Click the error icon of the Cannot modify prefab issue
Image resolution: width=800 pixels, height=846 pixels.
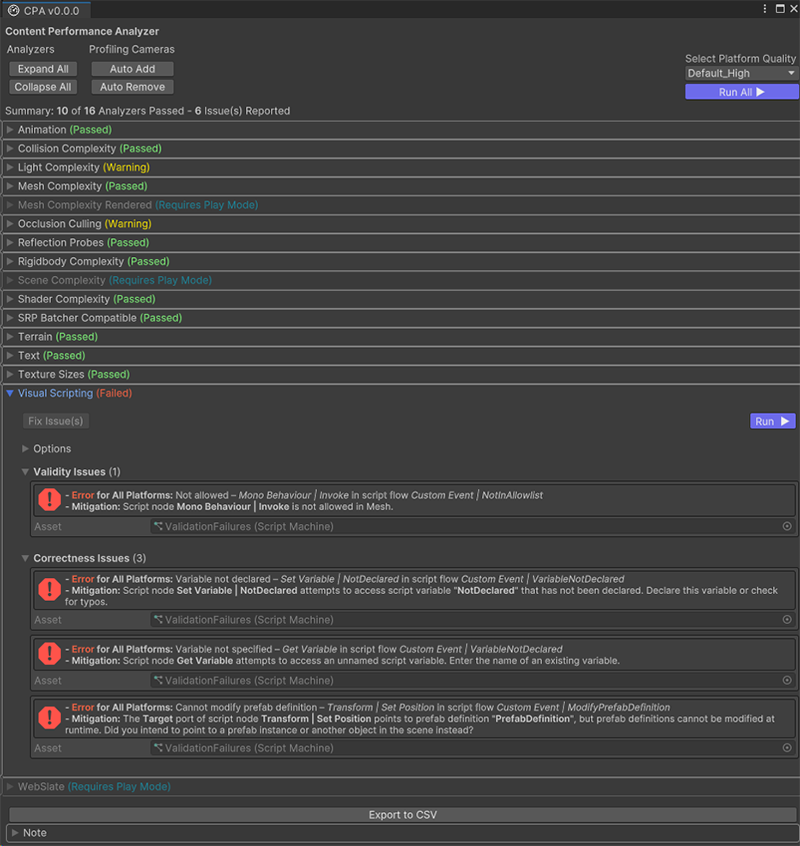coord(49,718)
